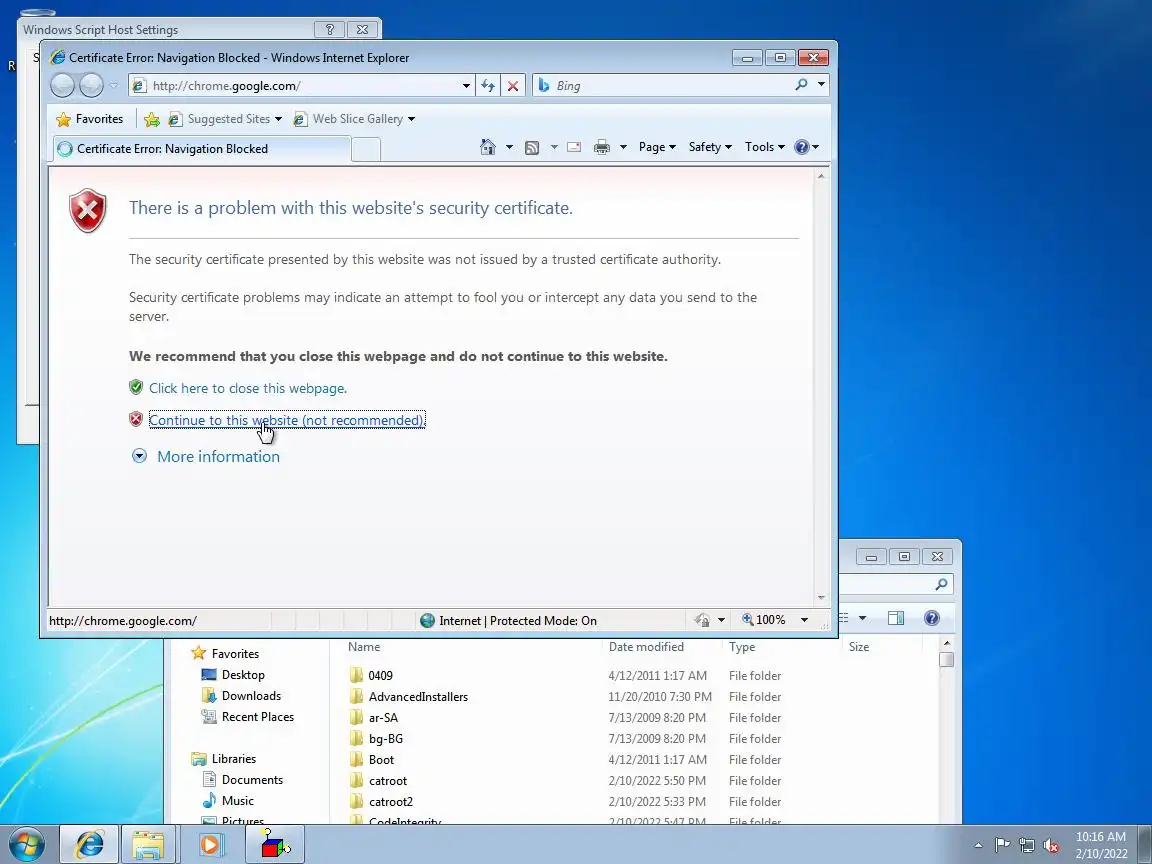This screenshot has width=1152, height=864.
Task: Click the muted volume tray icon
Action: tap(1051, 846)
